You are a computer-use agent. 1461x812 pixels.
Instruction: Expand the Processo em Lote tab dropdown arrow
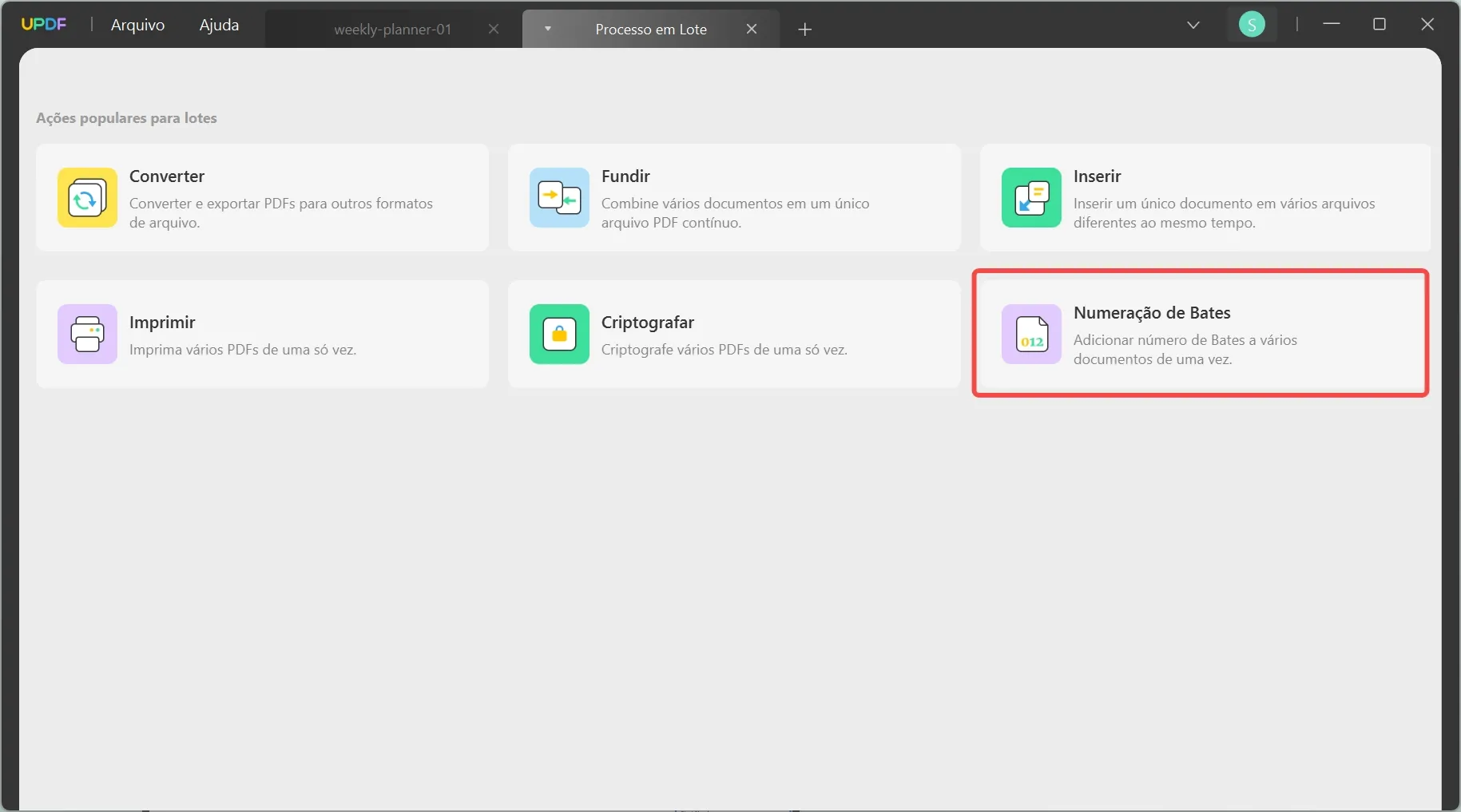tap(548, 29)
